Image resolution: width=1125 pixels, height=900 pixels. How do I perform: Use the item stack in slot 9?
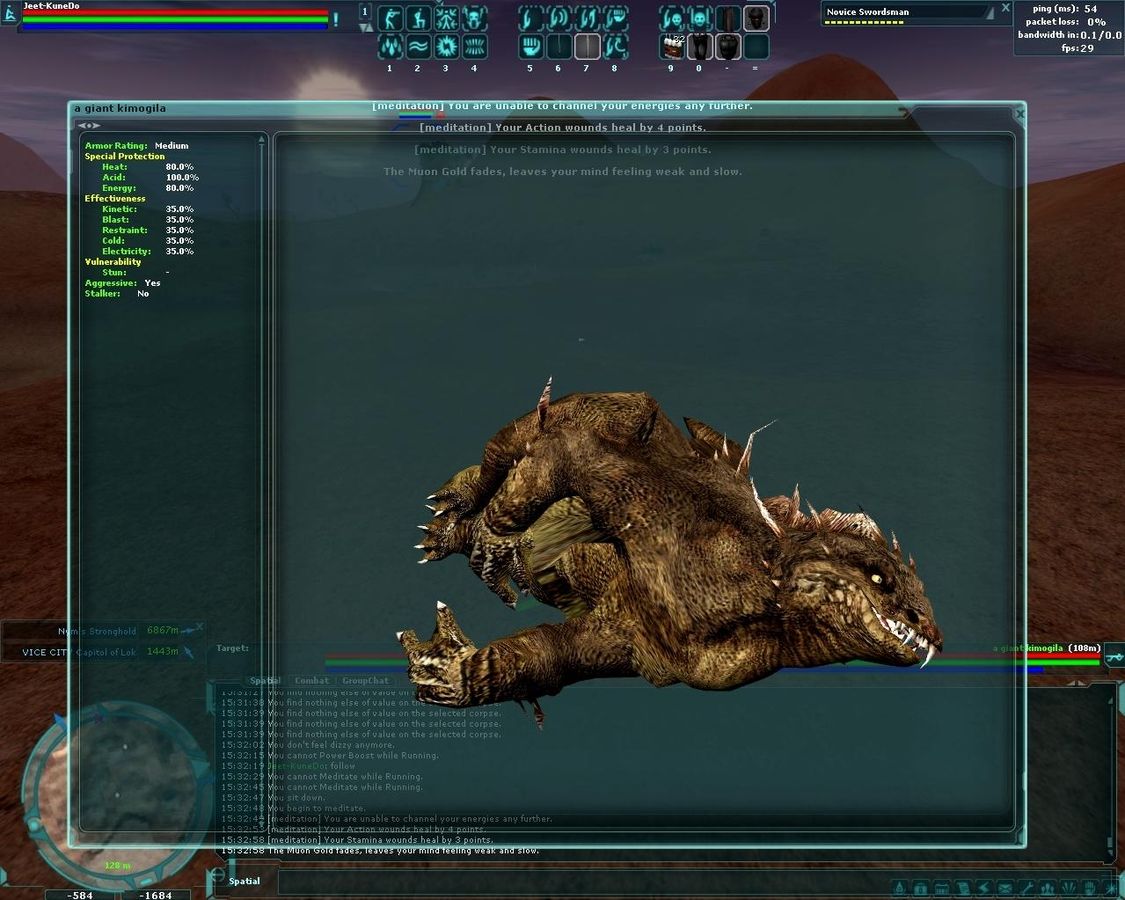pos(672,46)
